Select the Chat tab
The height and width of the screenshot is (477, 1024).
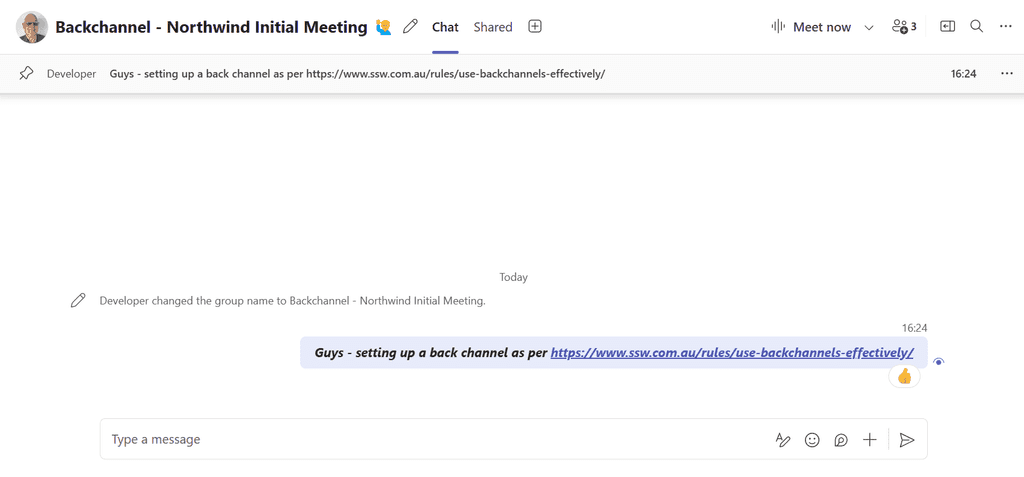pos(445,27)
